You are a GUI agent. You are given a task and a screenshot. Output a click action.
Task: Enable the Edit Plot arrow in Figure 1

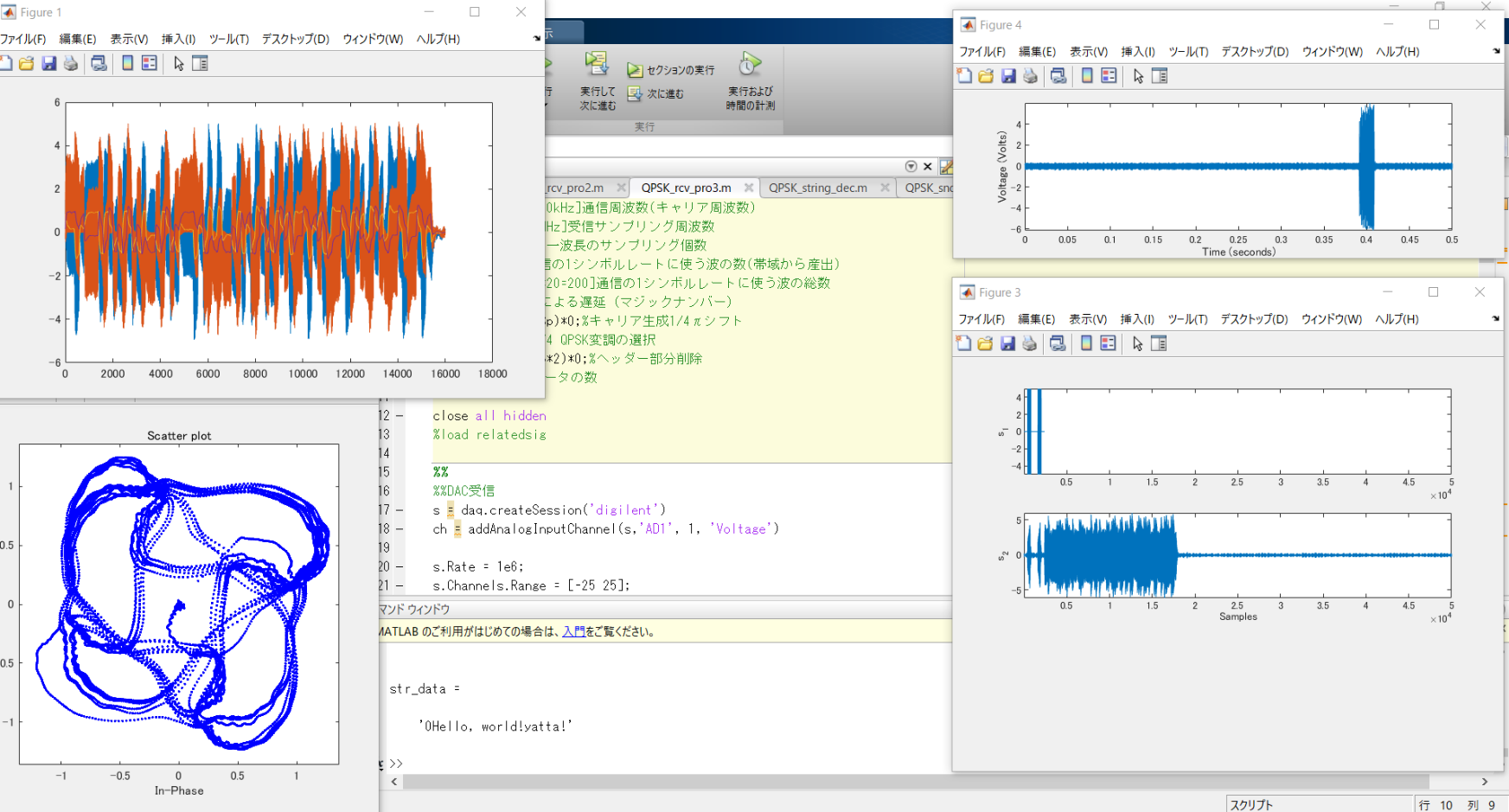178,63
